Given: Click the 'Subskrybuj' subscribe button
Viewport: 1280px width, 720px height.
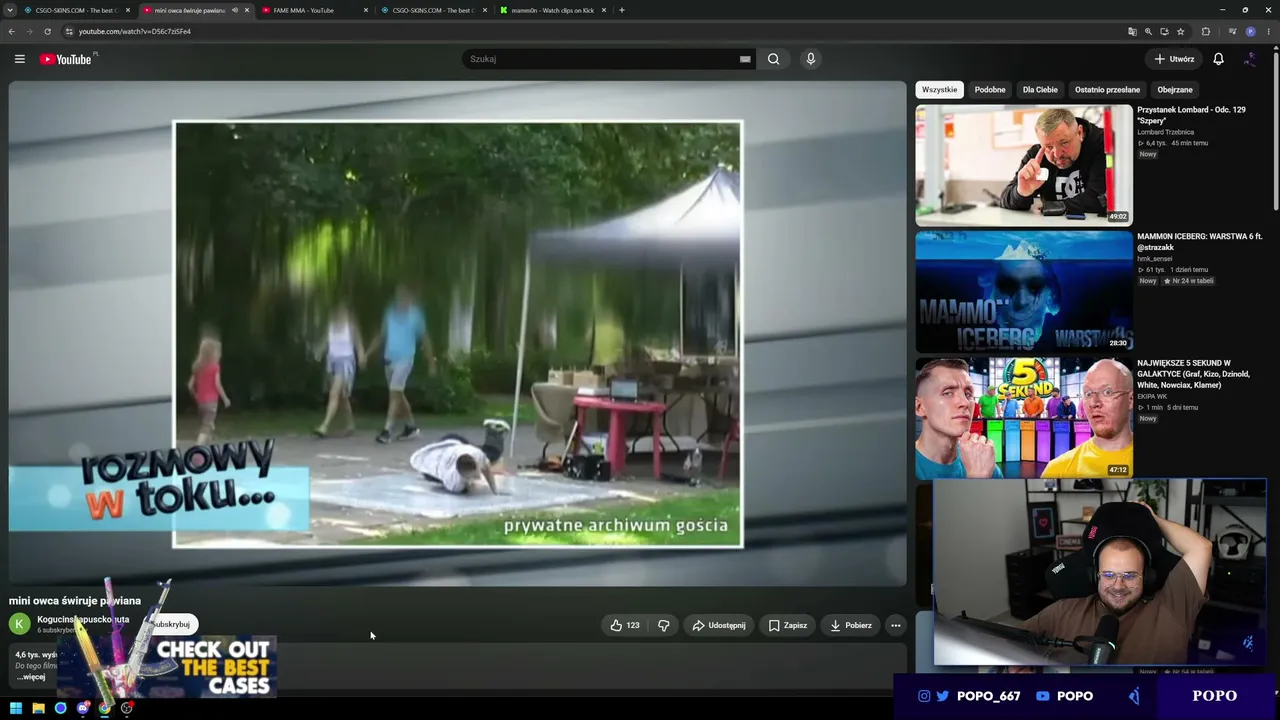Looking at the screenshot, I should (x=170, y=624).
